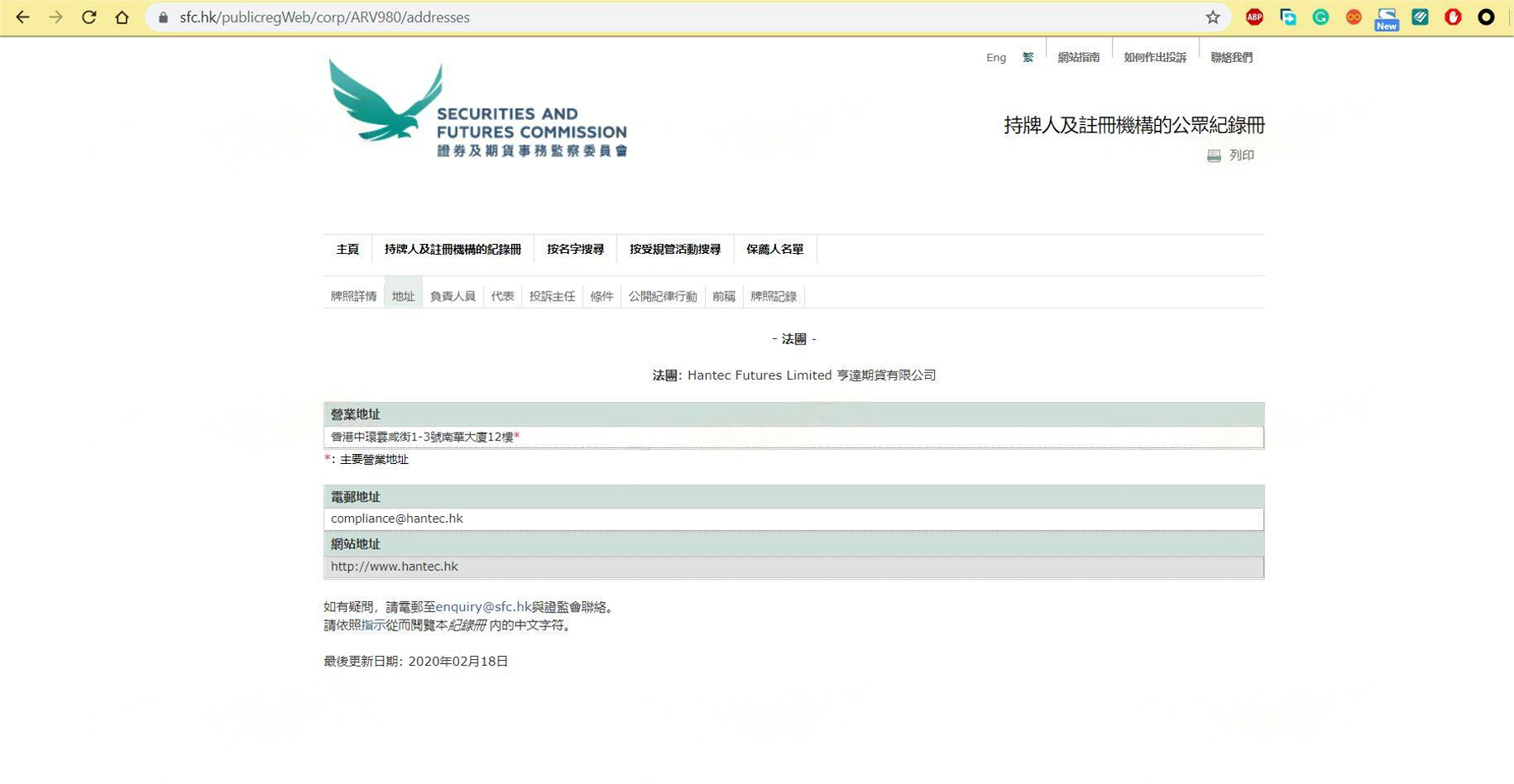This screenshot has height=784, width=1514.
Task: Switch language to 繁
Action: (1028, 57)
